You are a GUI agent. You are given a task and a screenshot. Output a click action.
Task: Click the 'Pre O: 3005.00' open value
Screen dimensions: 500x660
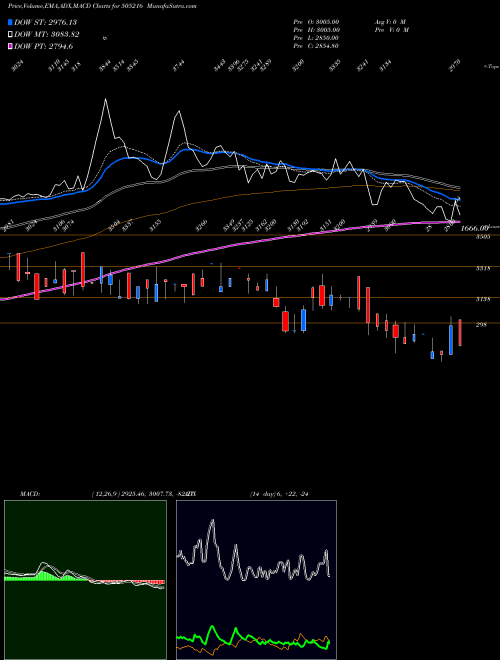click(x=316, y=21)
